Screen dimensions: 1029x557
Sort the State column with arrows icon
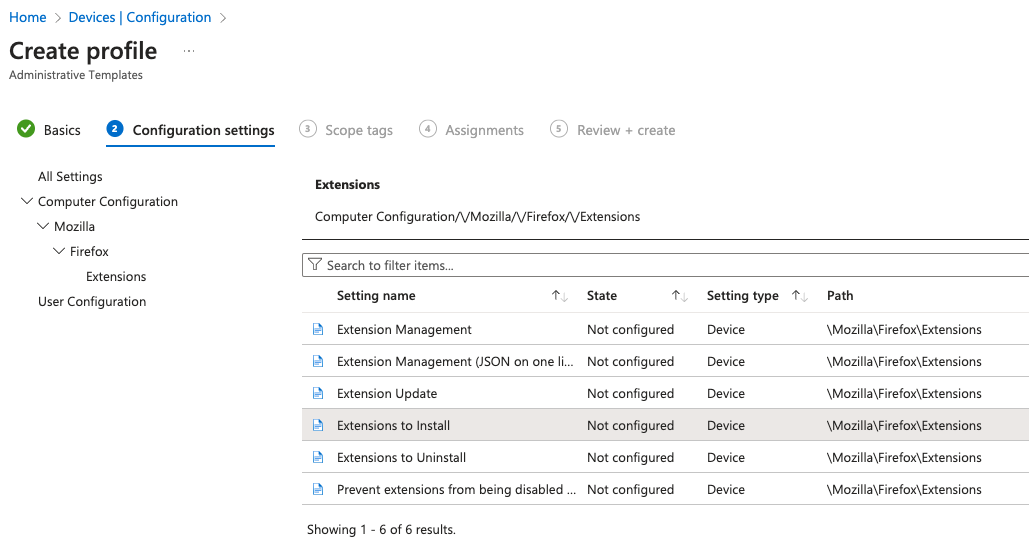(x=679, y=296)
